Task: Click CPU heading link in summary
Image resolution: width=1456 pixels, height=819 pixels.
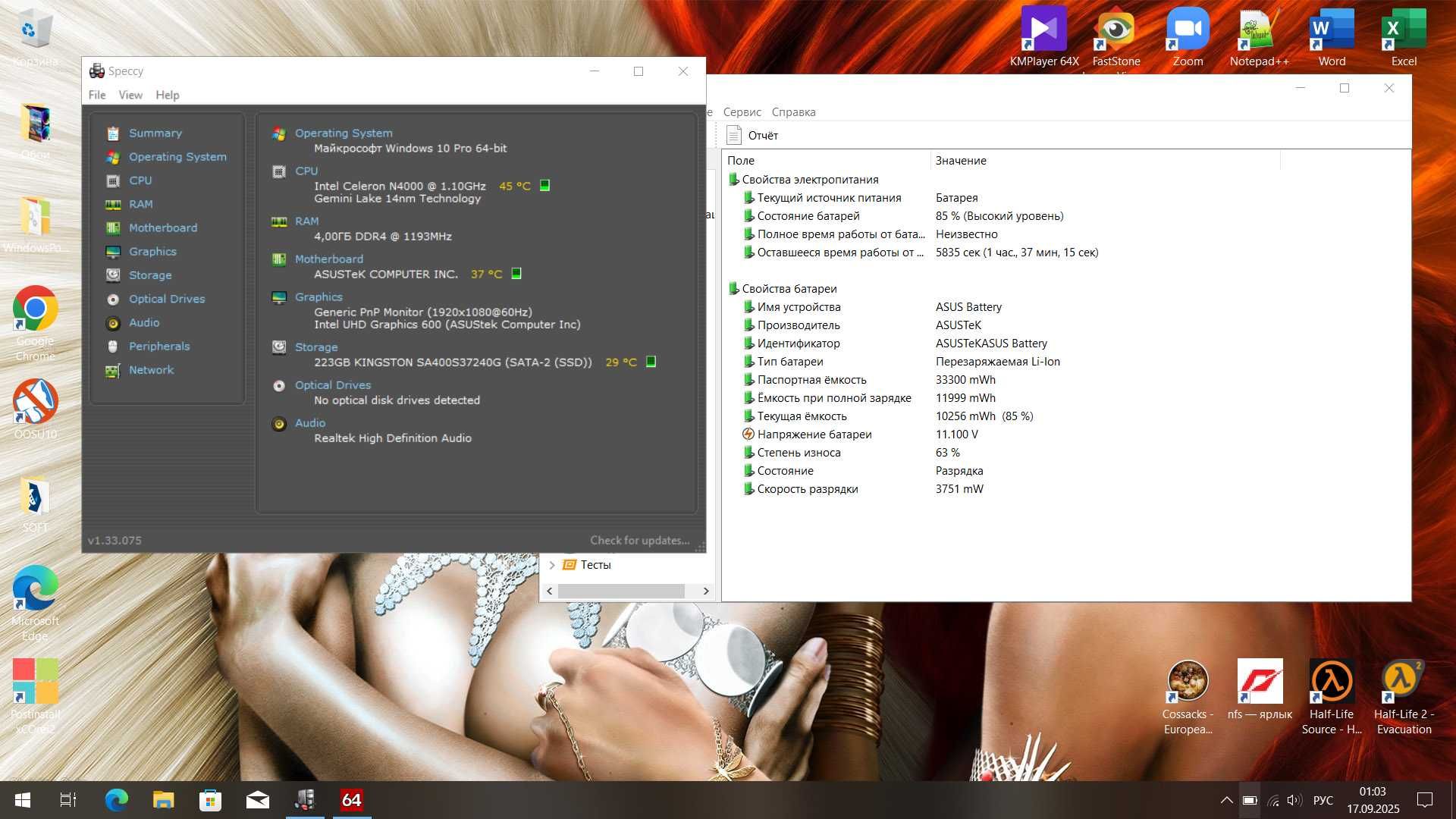Action: (x=306, y=171)
